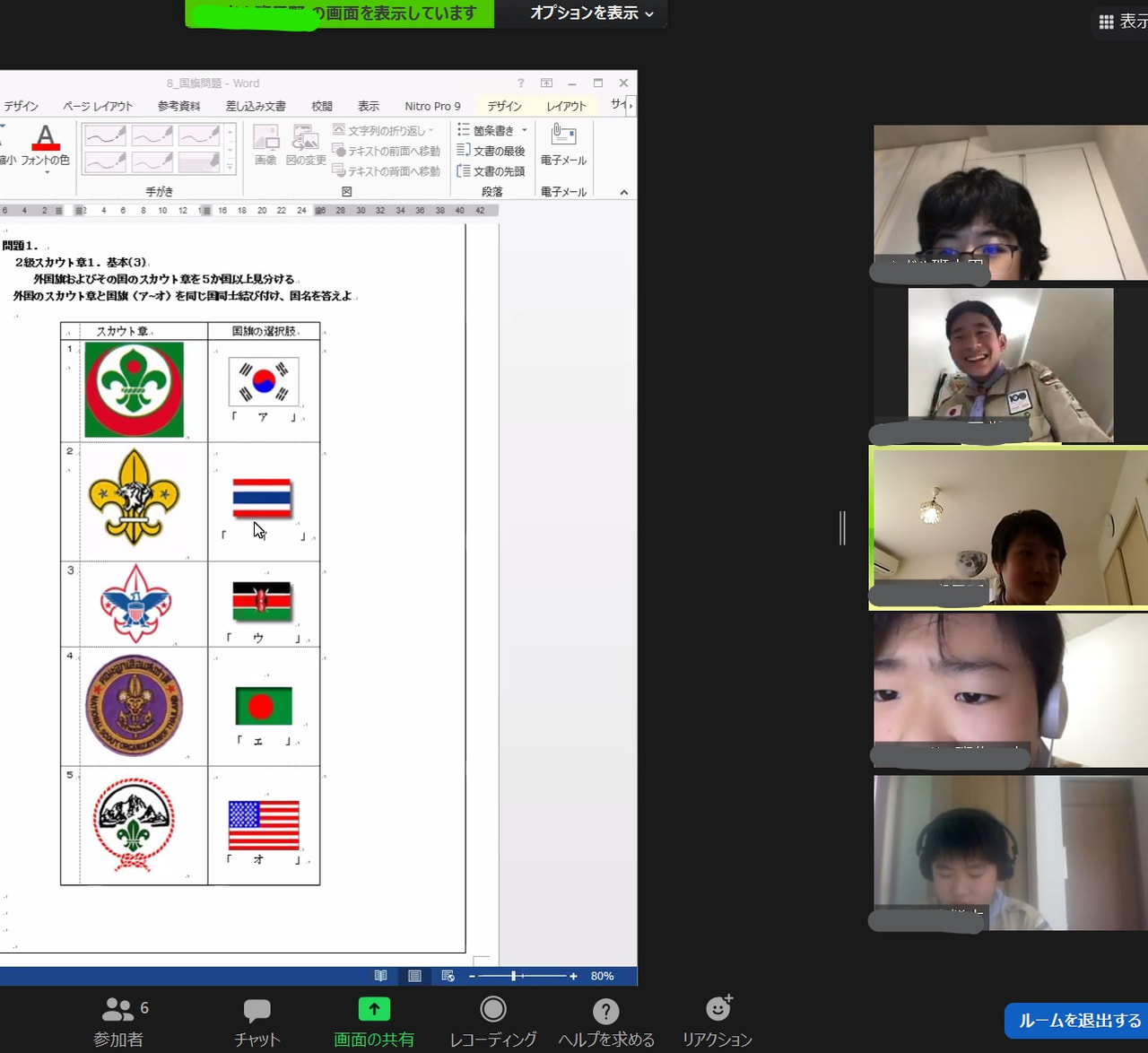Open the font color dropdown arrow
The image size is (1148, 1053).
point(47,172)
